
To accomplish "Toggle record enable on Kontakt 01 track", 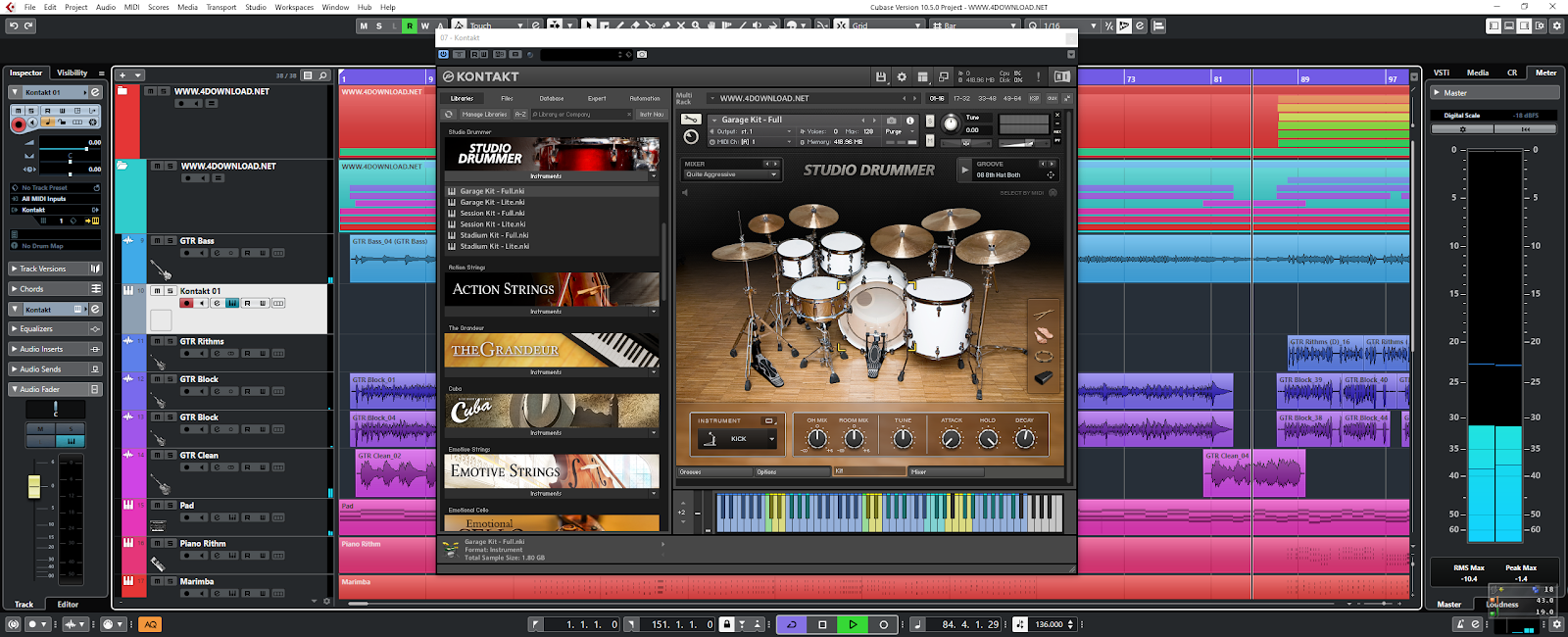I will coord(187,303).
